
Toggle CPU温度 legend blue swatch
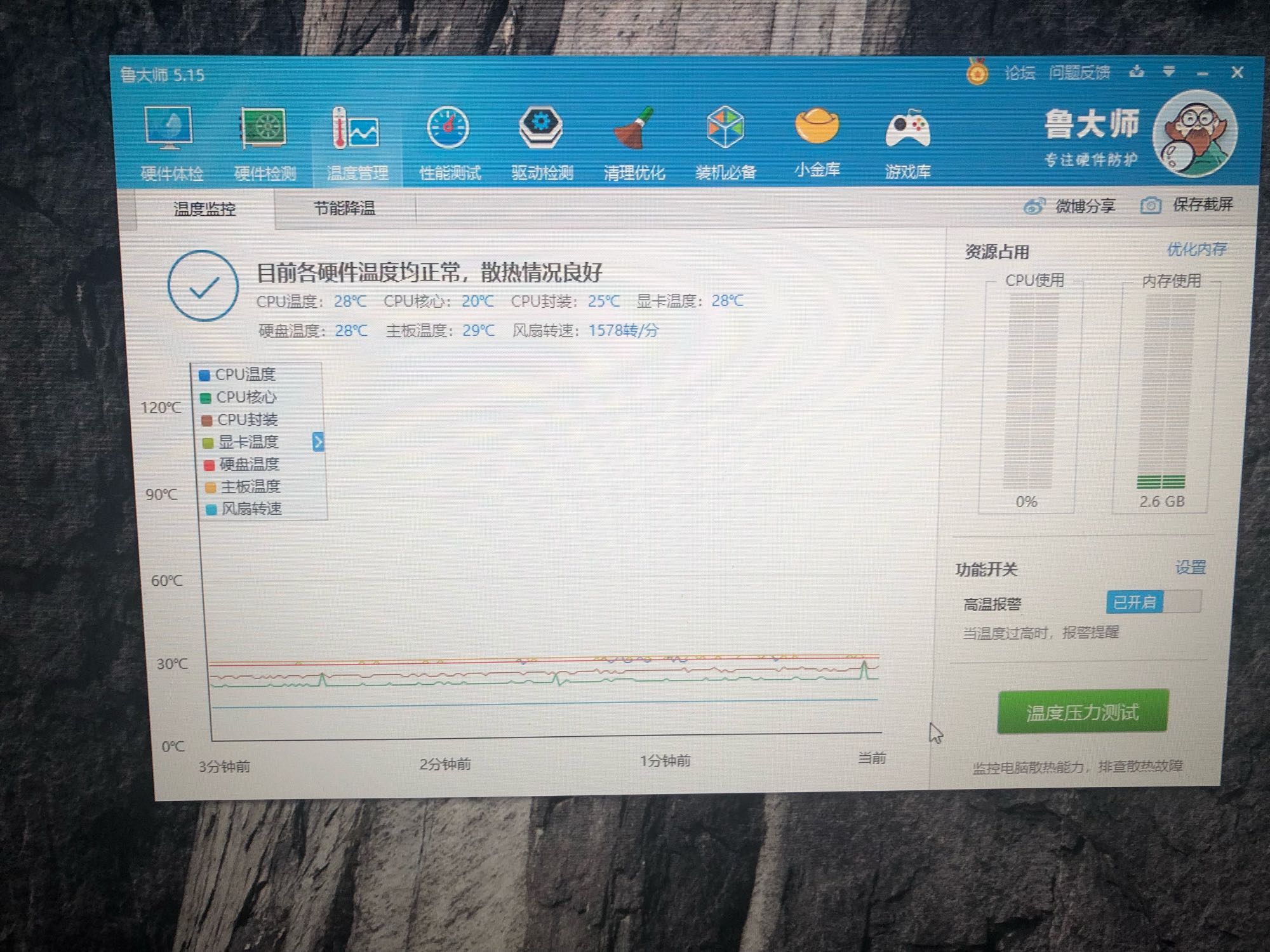[204, 375]
